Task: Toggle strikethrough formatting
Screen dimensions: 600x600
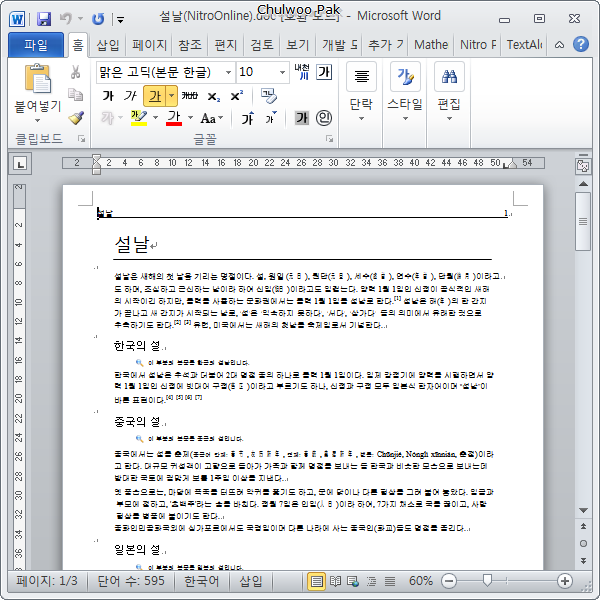Action: 189,96
